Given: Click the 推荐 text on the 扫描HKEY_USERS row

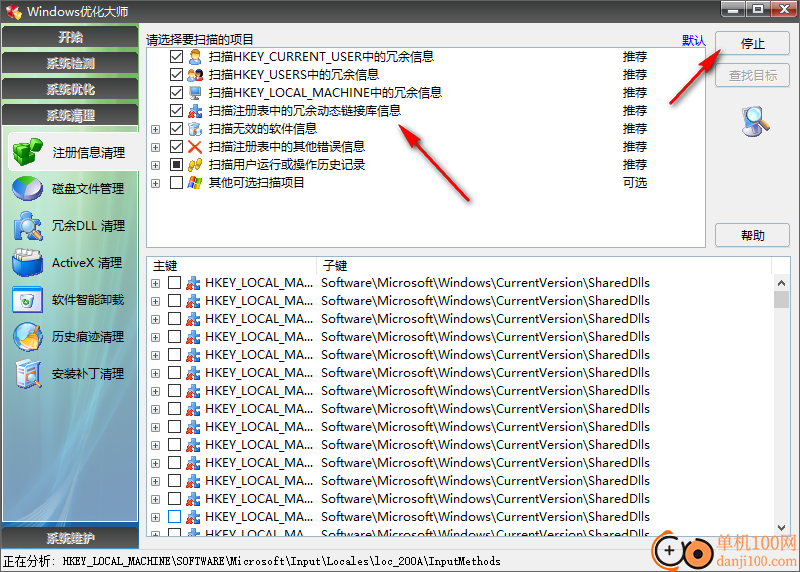Looking at the screenshot, I should (635, 74).
